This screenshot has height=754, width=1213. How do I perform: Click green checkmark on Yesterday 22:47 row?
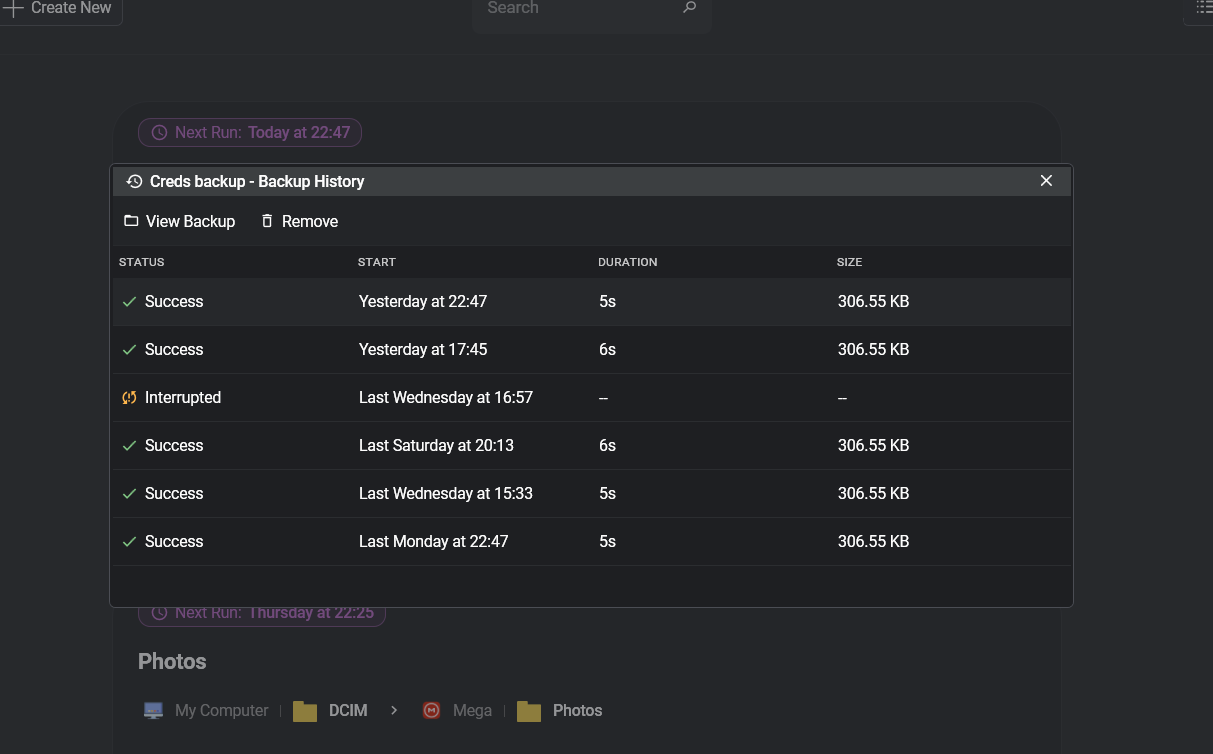pos(129,301)
